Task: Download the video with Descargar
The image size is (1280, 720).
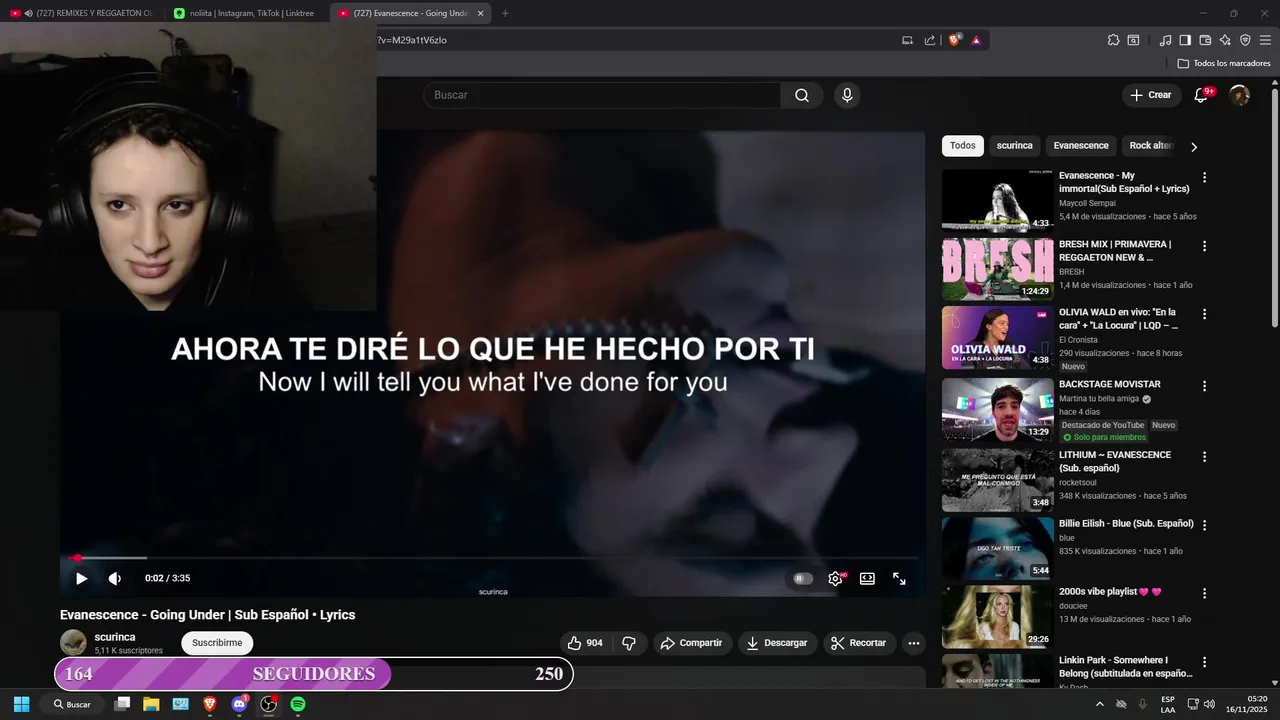Action: (x=777, y=643)
